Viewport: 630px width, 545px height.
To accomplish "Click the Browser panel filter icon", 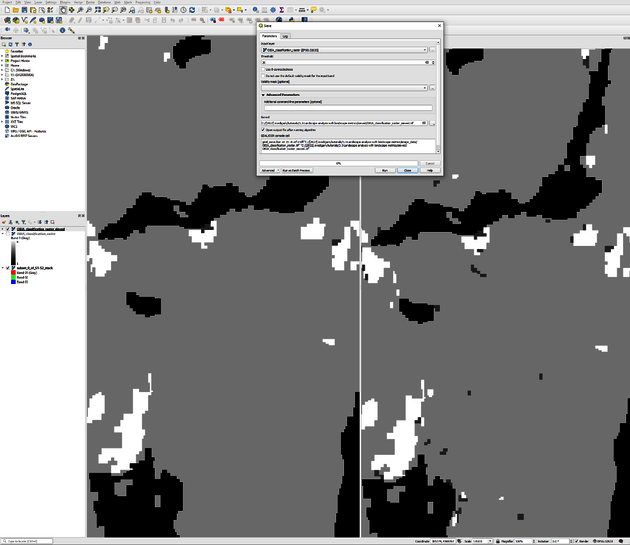I will 17,44.
